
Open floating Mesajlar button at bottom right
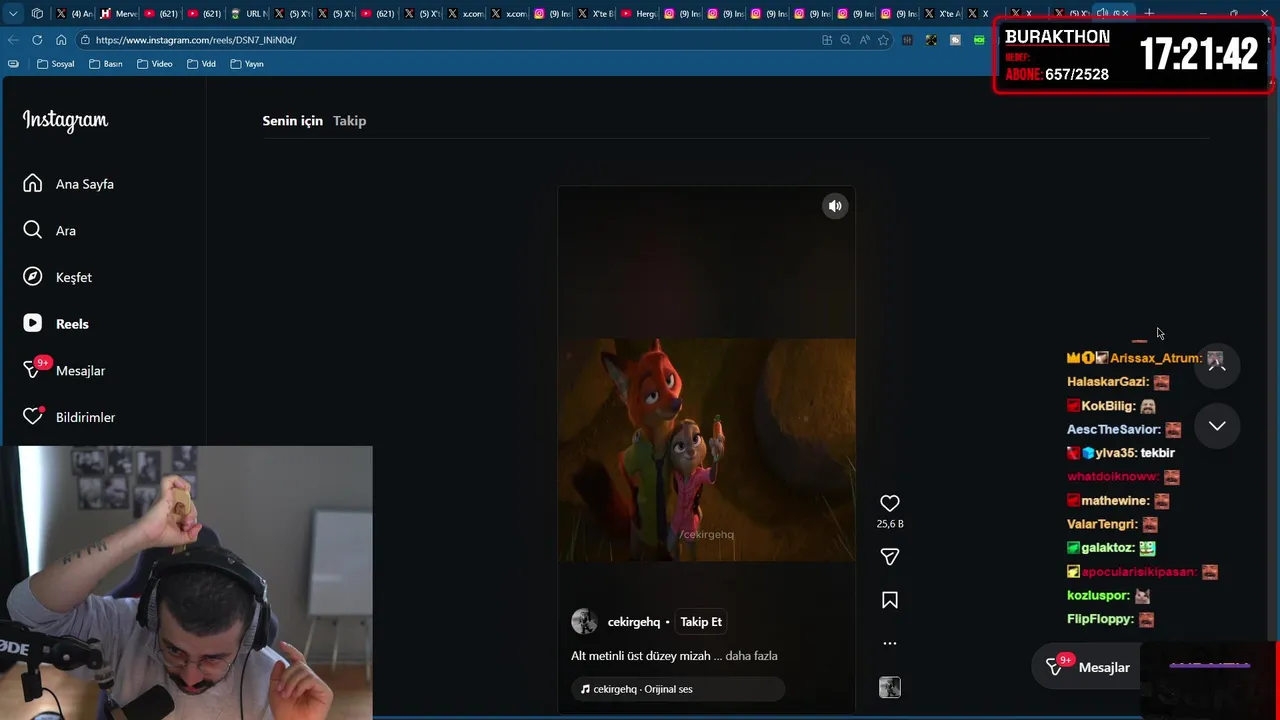1087,667
